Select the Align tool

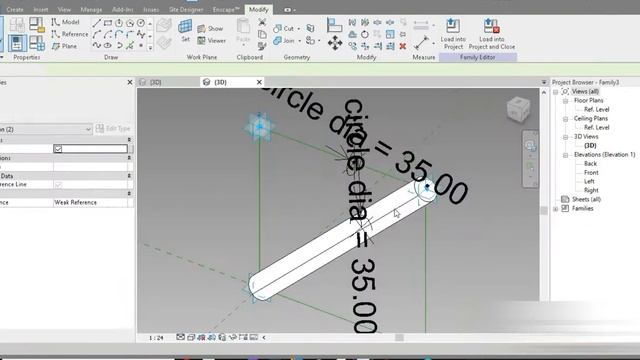(x=334, y=25)
